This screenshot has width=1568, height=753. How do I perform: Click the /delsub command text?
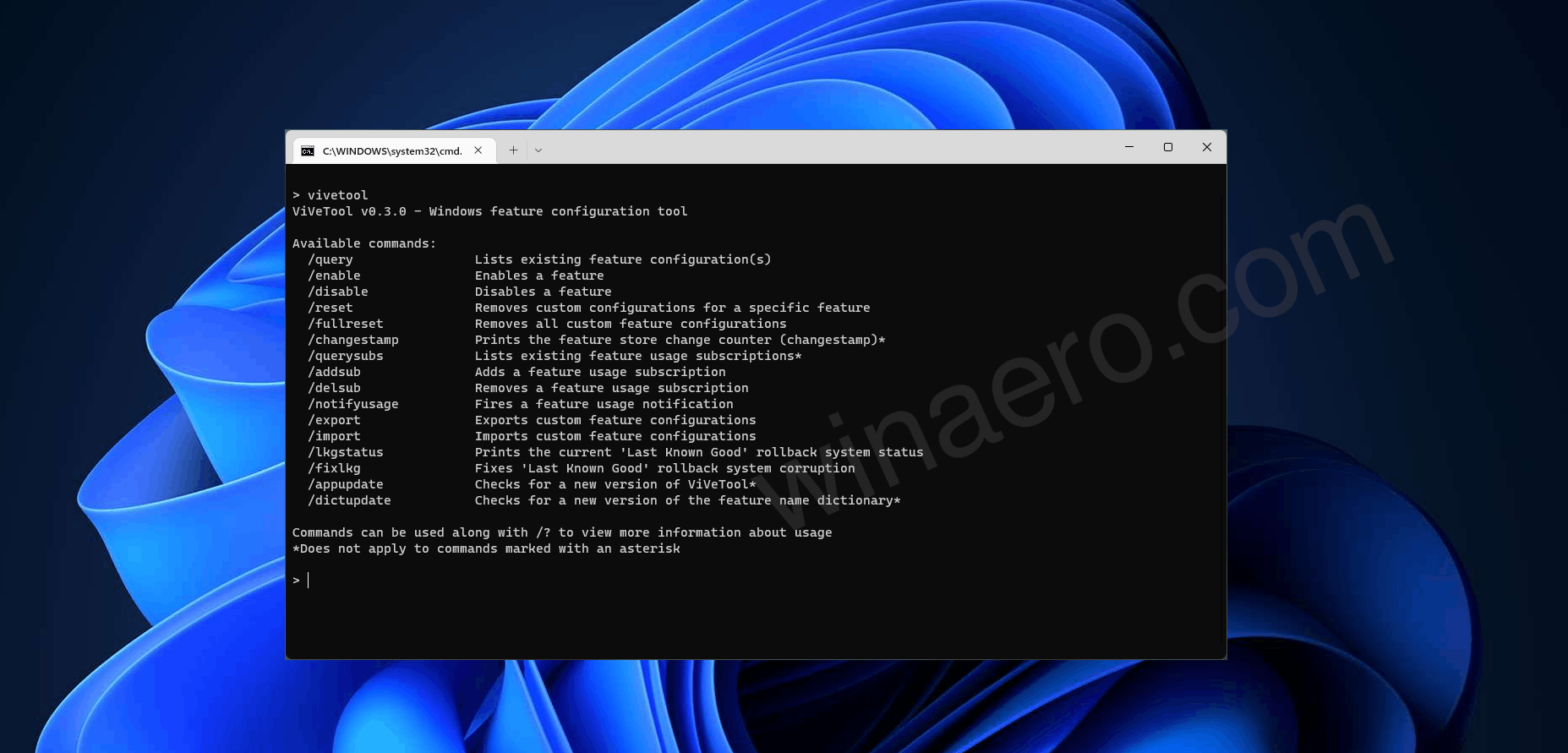tap(334, 388)
